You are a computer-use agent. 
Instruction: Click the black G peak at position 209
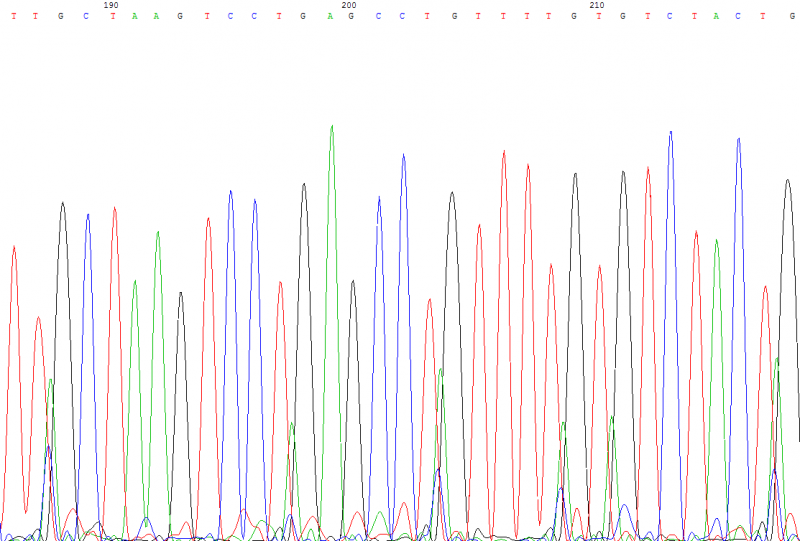point(576,175)
